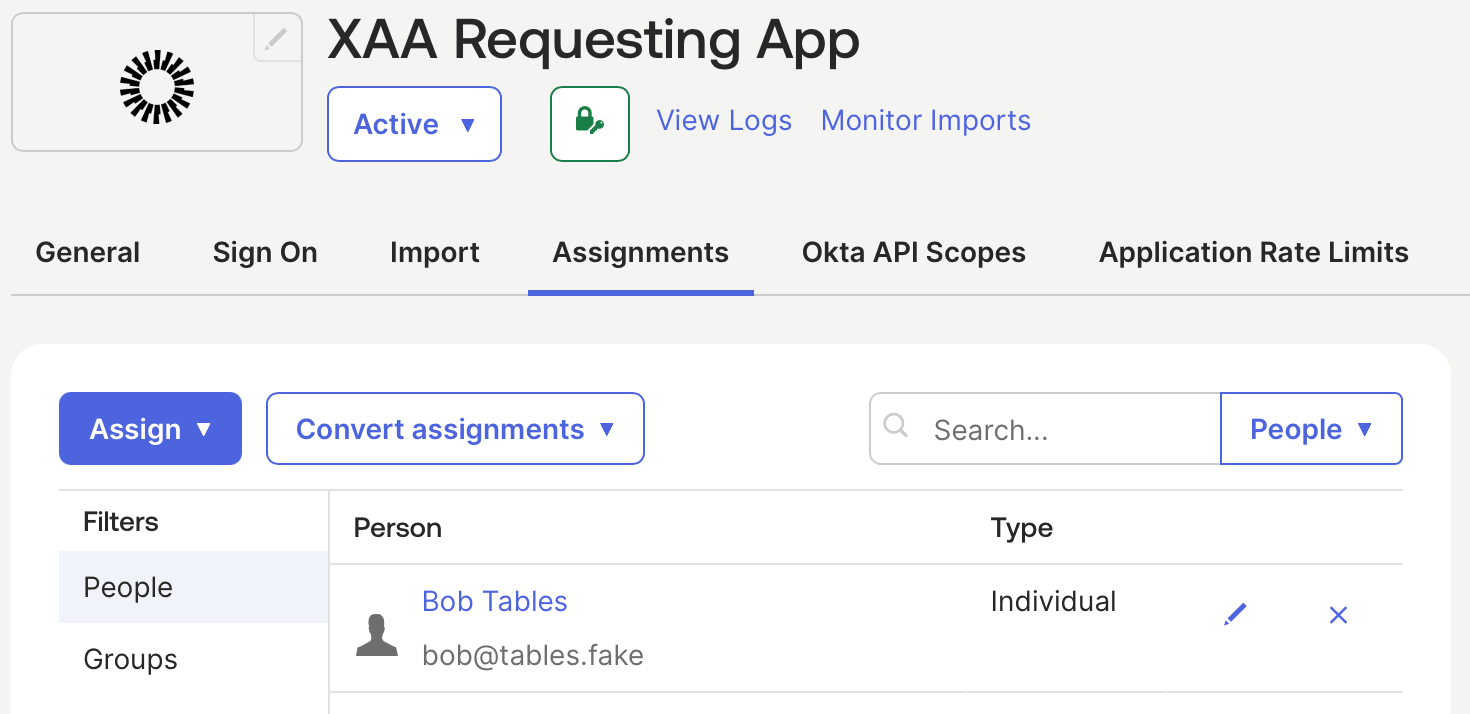Screen dimensions: 1470x714
Task: Open the Application Rate Limits tab
Action: (x=1254, y=252)
